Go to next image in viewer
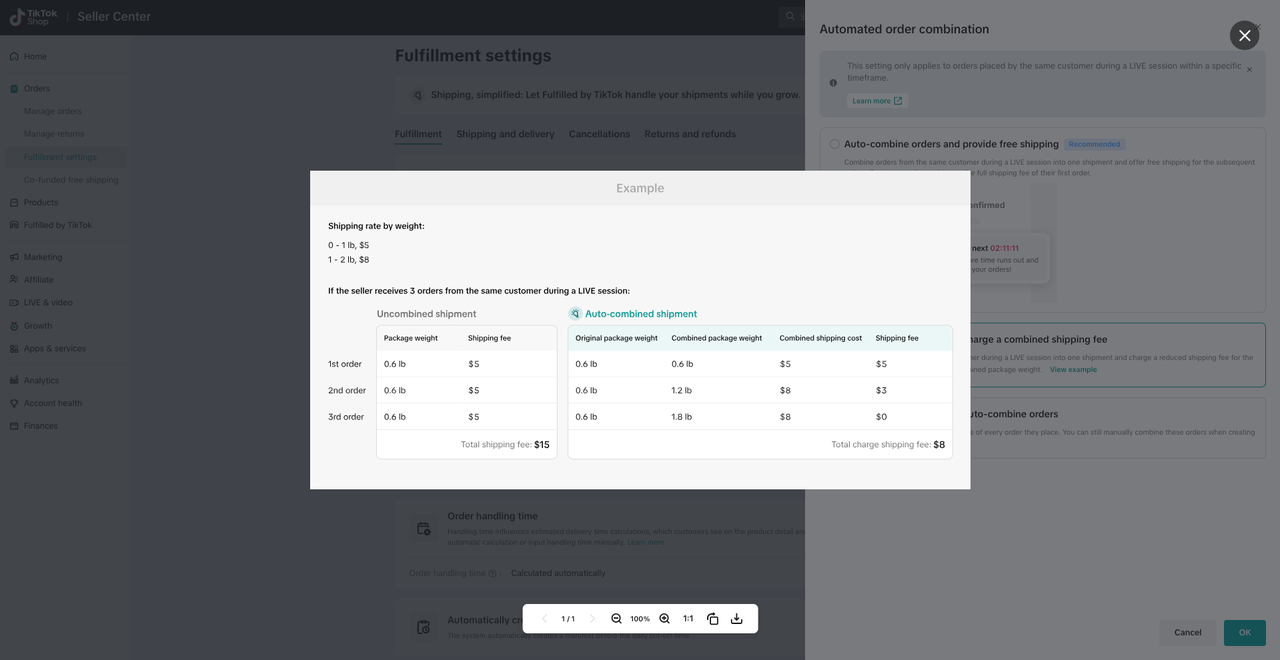This screenshot has width=1280, height=660. pyautogui.click(x=592, y=619)
